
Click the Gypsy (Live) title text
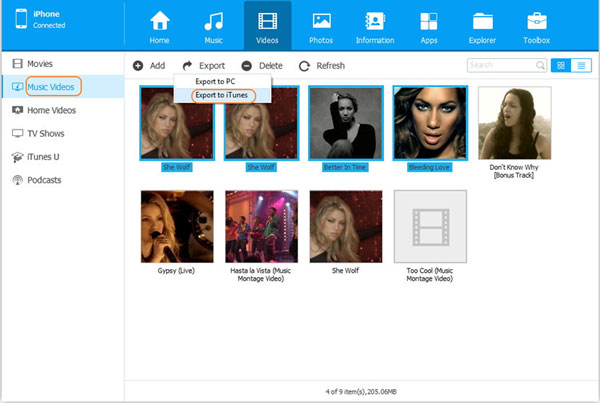click(x=176, y=271)
